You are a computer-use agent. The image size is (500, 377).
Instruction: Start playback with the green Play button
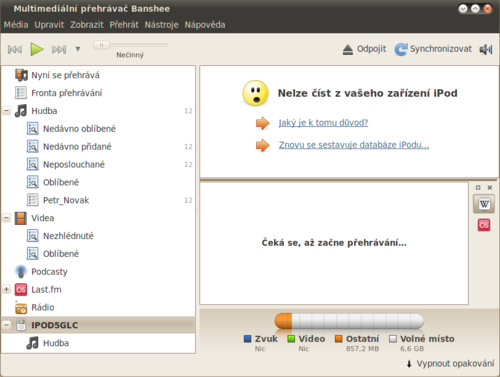pos(37,49)
